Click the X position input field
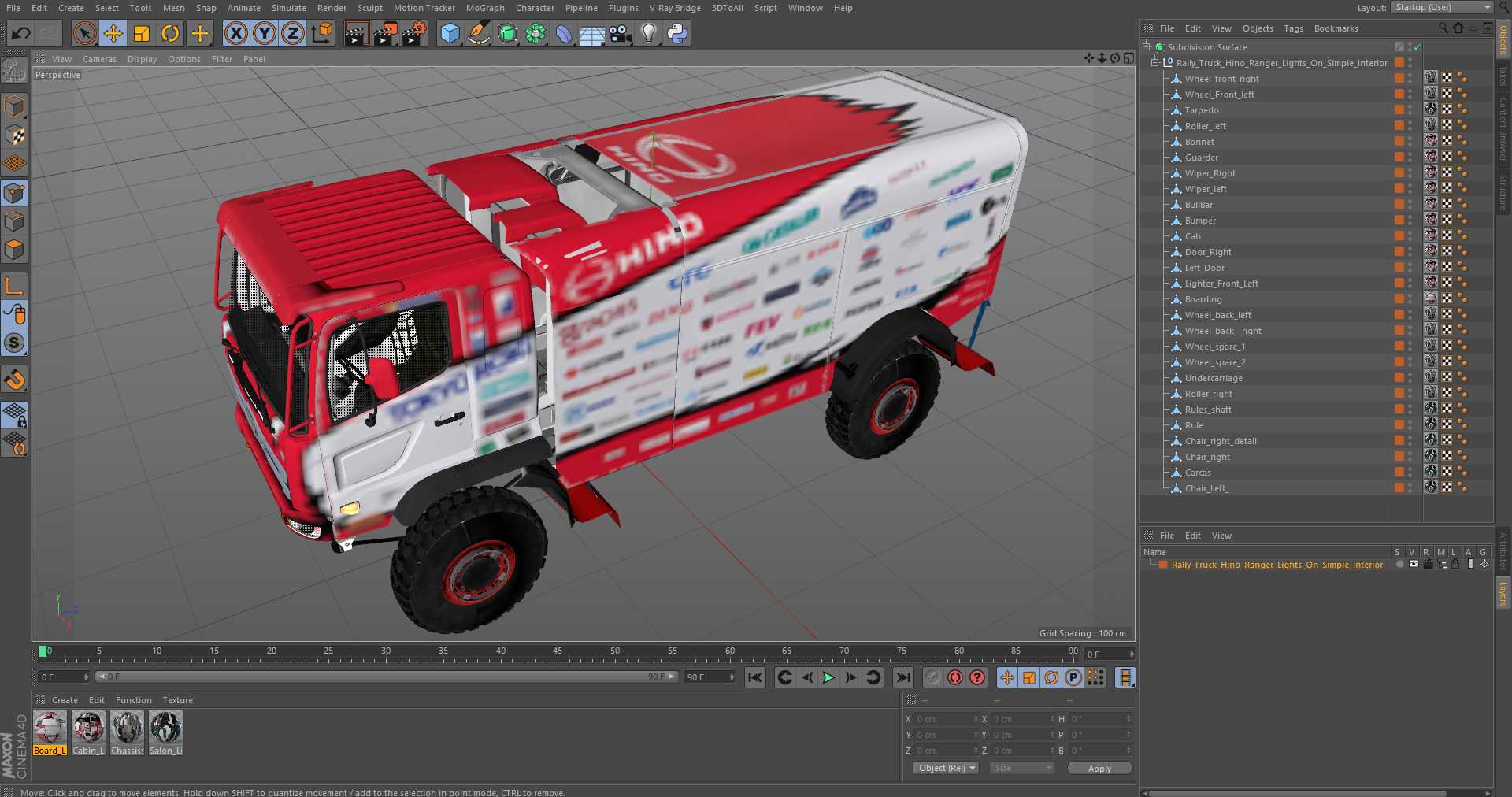The height and width of the screenshot is (797, 1512). pos(945,719)
